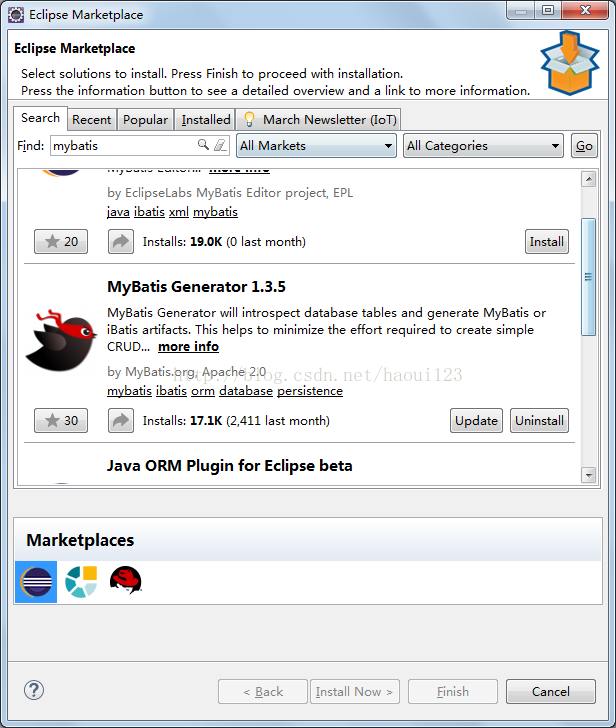This screenshot has height=728, width=616.
Task: Select the Obeo marketplace catalog icon
Action: click(81, 582)
